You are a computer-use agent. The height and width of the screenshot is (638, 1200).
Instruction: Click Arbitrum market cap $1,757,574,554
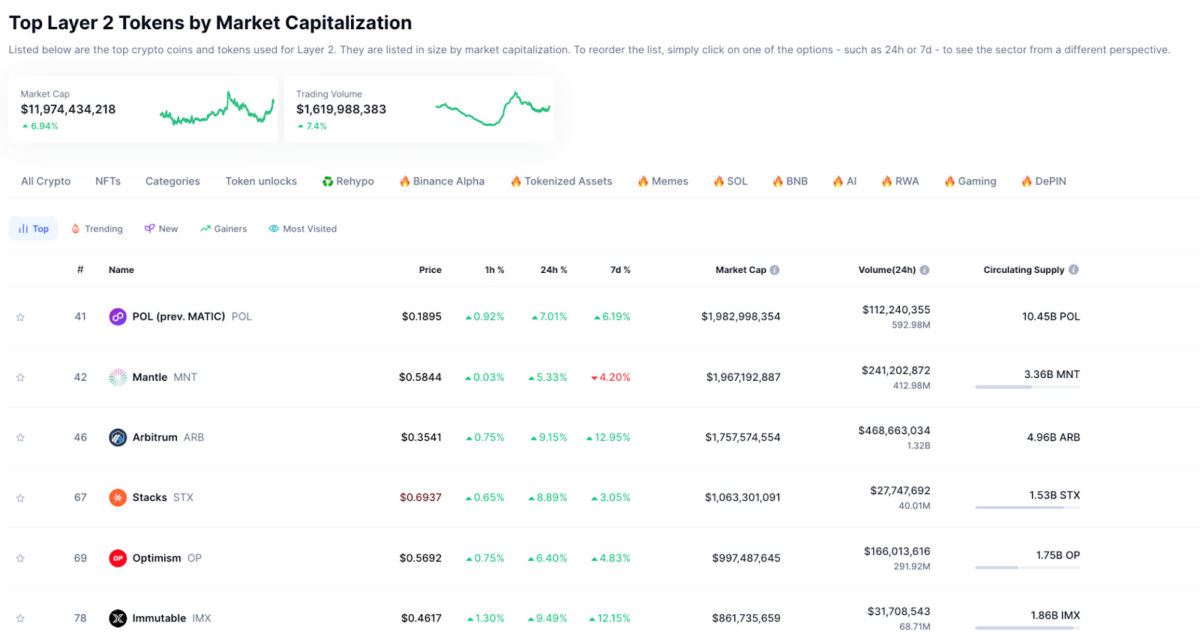pyautogui.click(x=743, y=437)
